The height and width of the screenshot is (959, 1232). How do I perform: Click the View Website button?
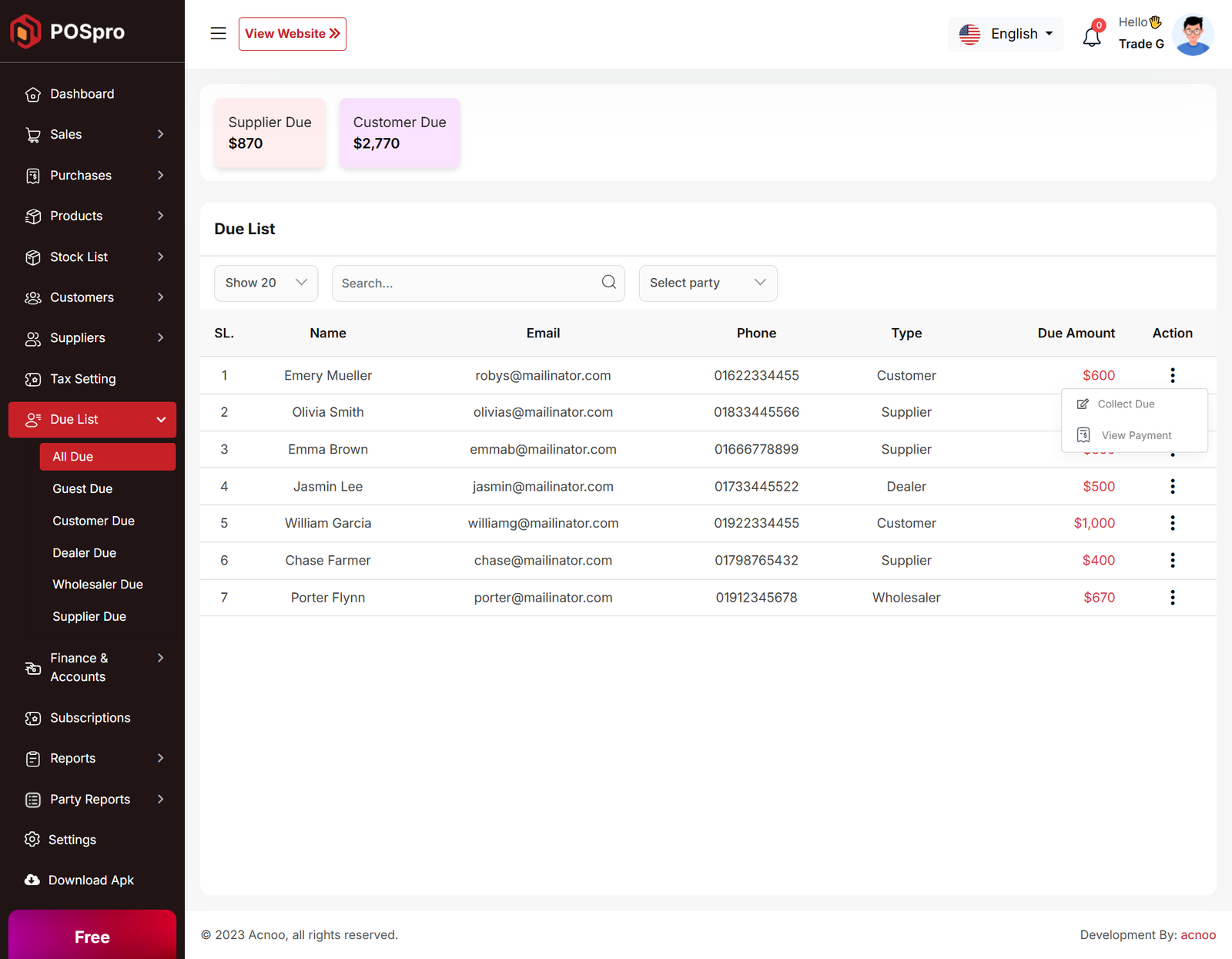point(293,34)
